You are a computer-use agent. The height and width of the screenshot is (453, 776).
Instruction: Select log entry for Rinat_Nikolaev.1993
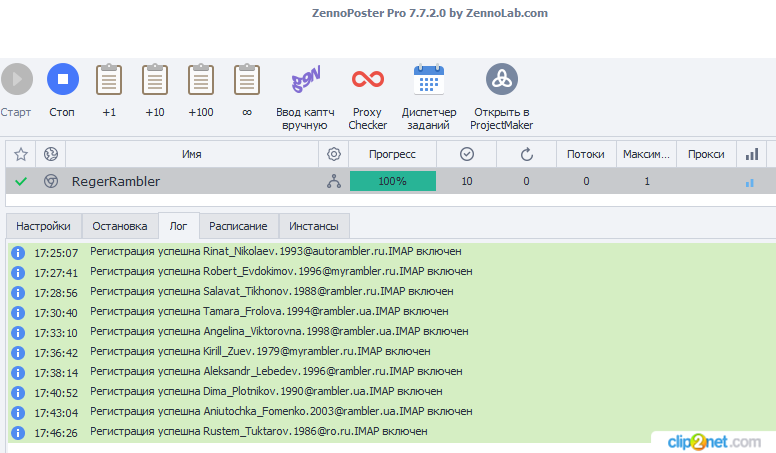click(x=276, y=252)
